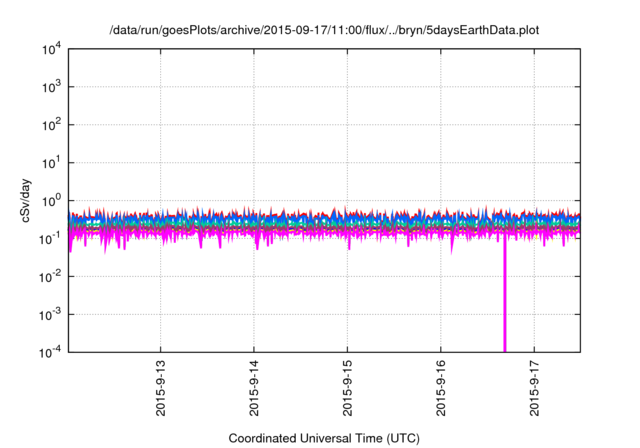The width and height of the screenshot is (640, 448).
Task: Click the 10^-4 y-axis tick label
Action: [50, 352]
